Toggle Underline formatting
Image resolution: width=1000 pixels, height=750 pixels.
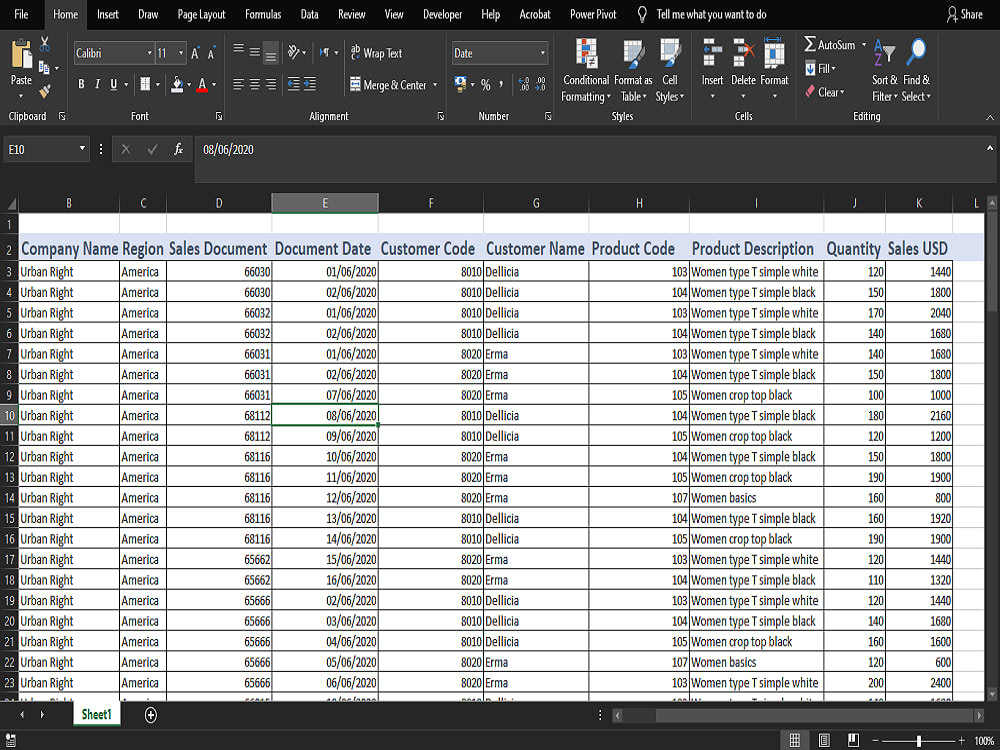(114, 84)
